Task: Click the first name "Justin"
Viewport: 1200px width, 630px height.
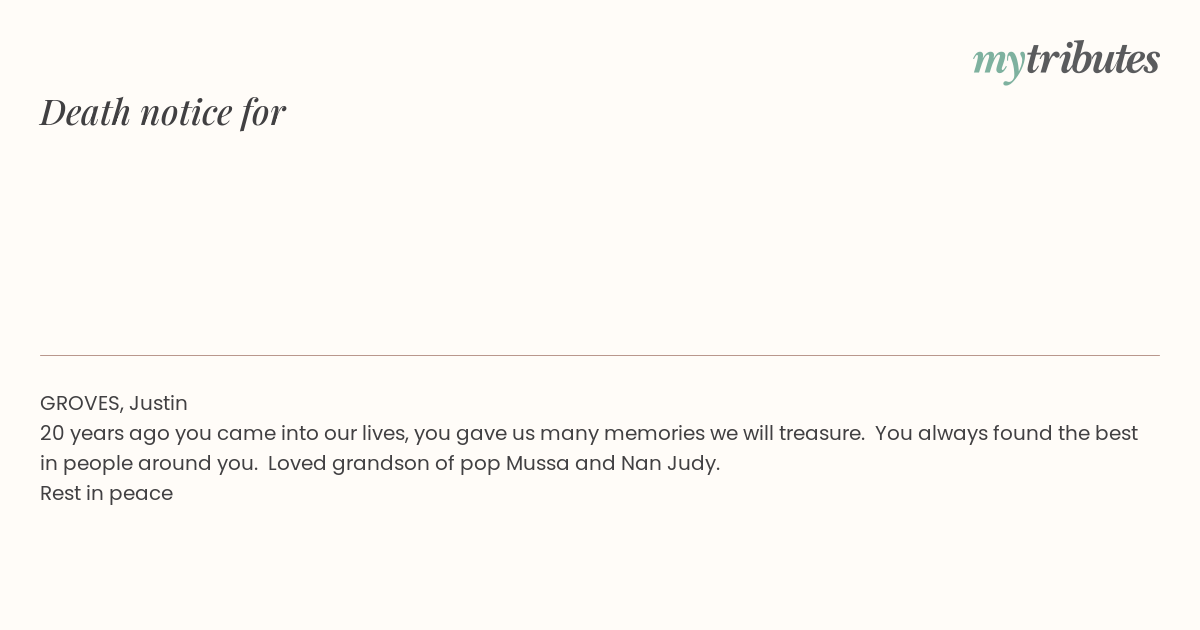Action: coord(158,403)
